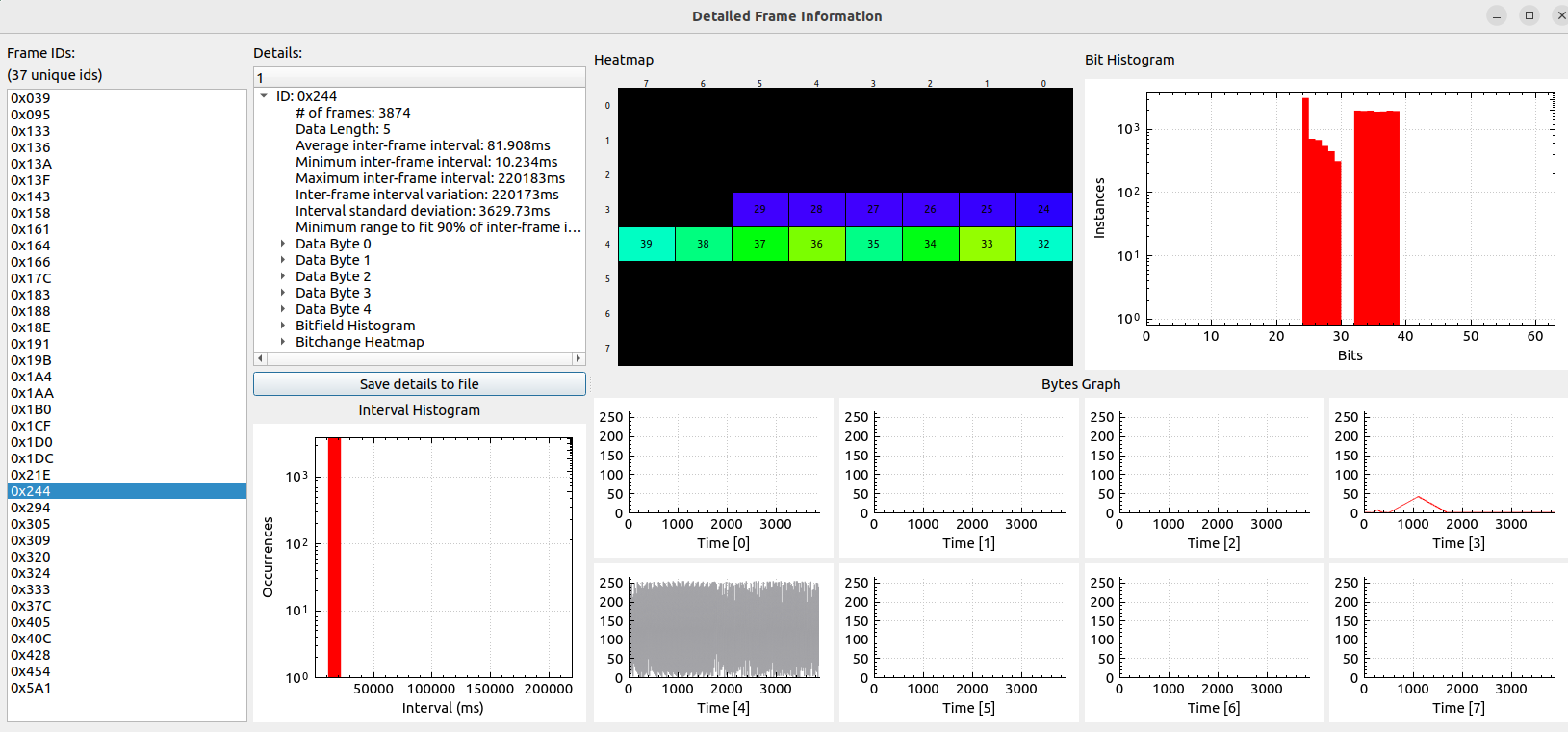This screenshot has width=1568, height=732.
Task: Maximize the Detailed Frame Information window
Action: pyautogui.click(x=1529, y=15)
